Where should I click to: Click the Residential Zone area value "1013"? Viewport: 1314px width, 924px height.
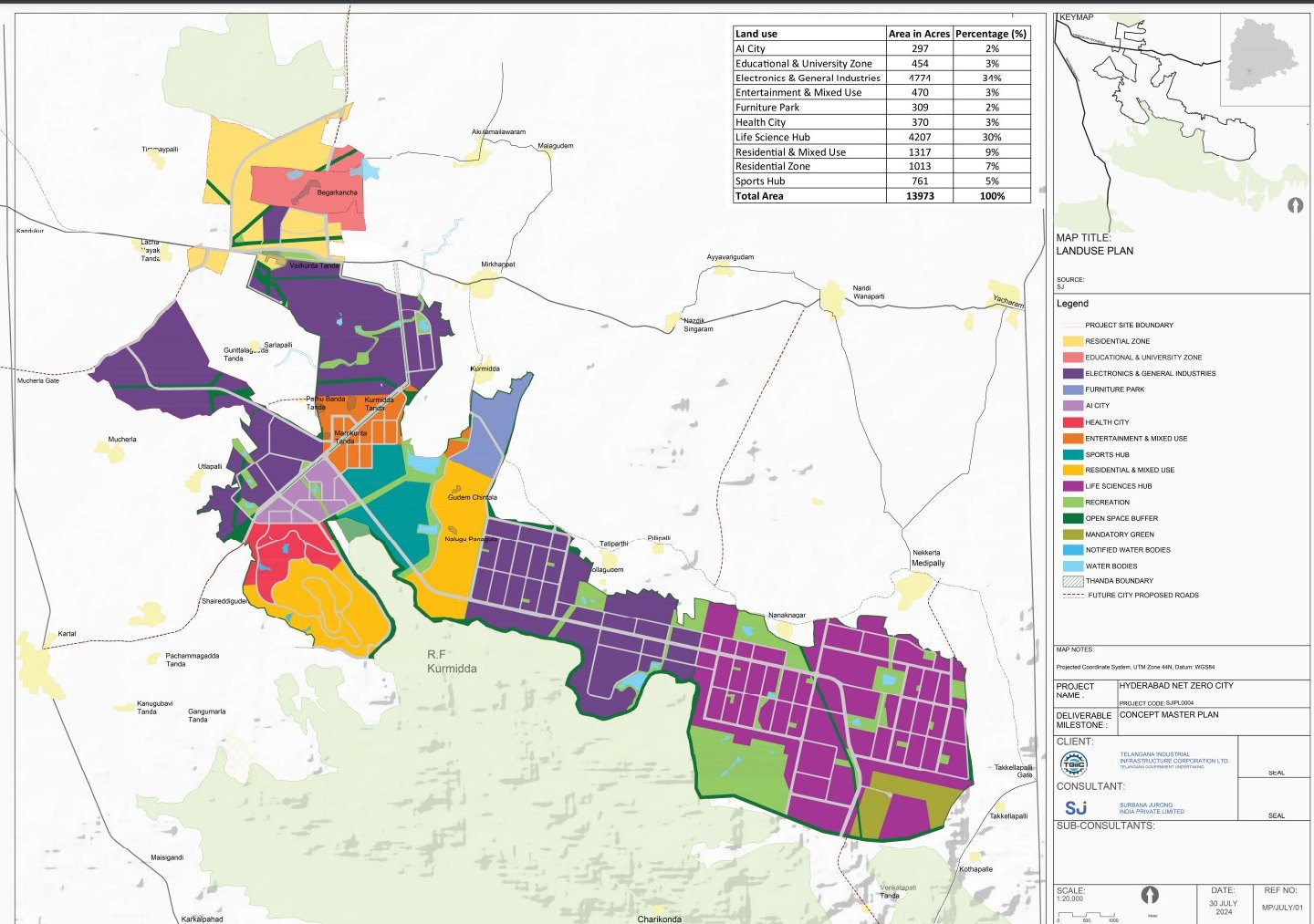coord(920,166)
